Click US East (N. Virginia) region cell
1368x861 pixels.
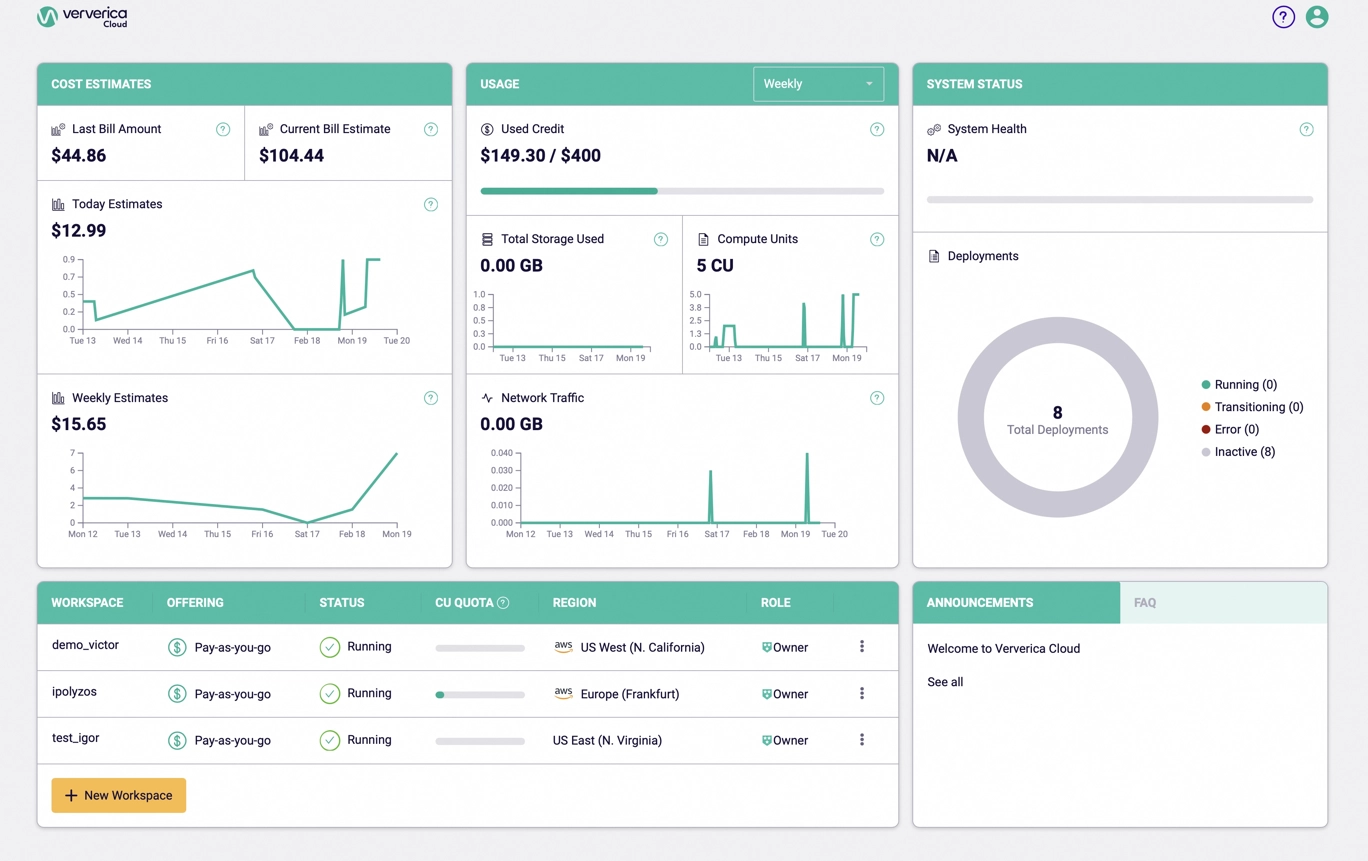pos(607,740)
